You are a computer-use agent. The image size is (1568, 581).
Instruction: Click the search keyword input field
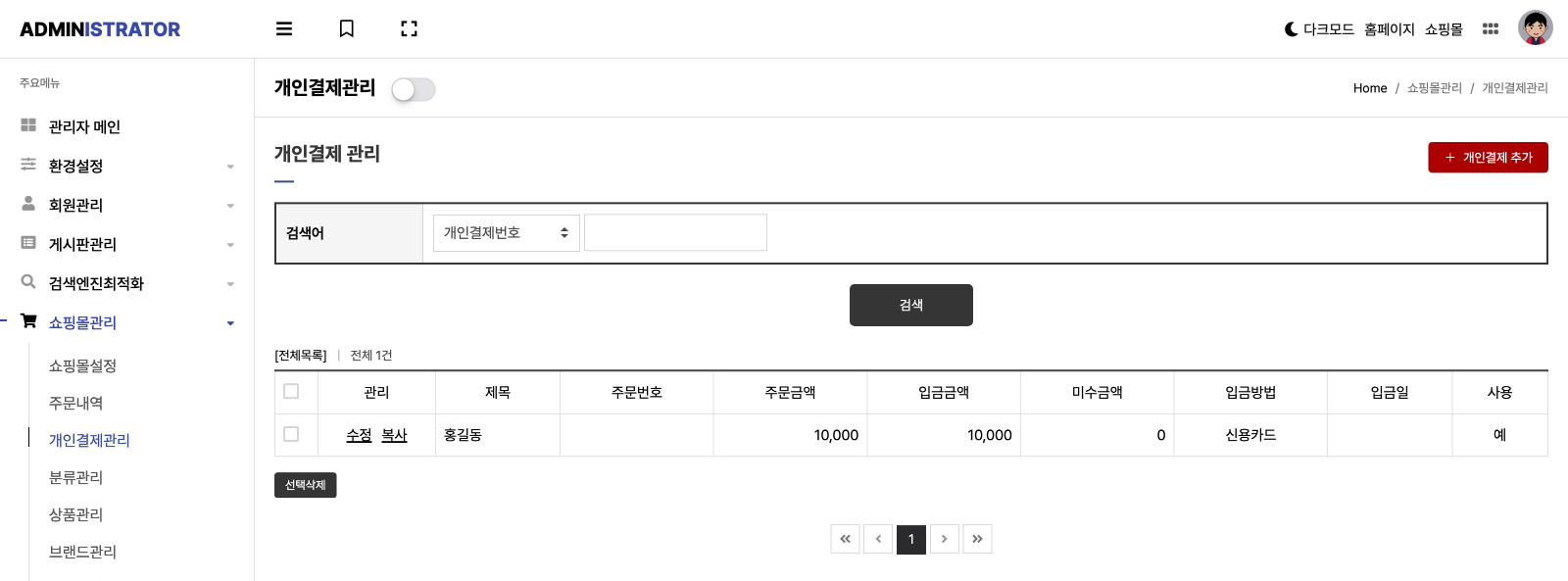pyautogui.click(x=675, y=233)
